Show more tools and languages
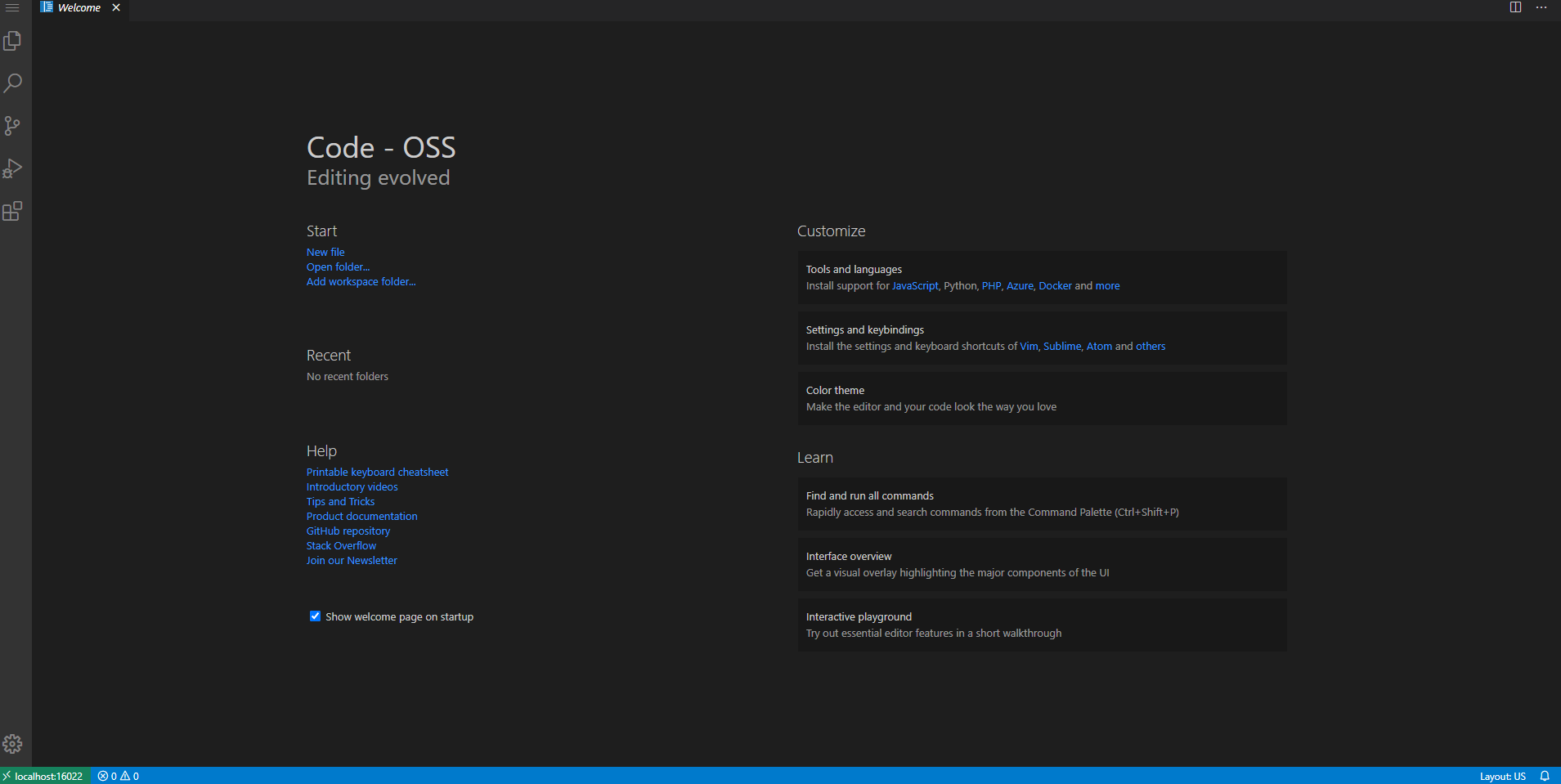The width and height of the screenshot is (1561, 784). click(1107, 286)
